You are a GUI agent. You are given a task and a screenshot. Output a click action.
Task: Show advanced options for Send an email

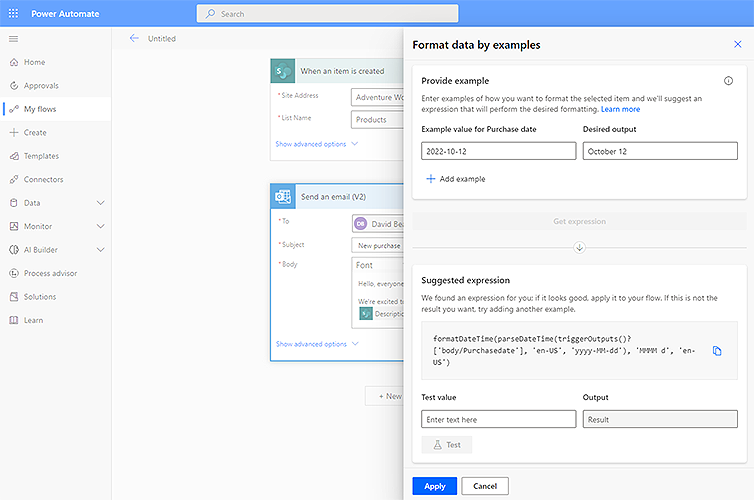tap(317, 344)
